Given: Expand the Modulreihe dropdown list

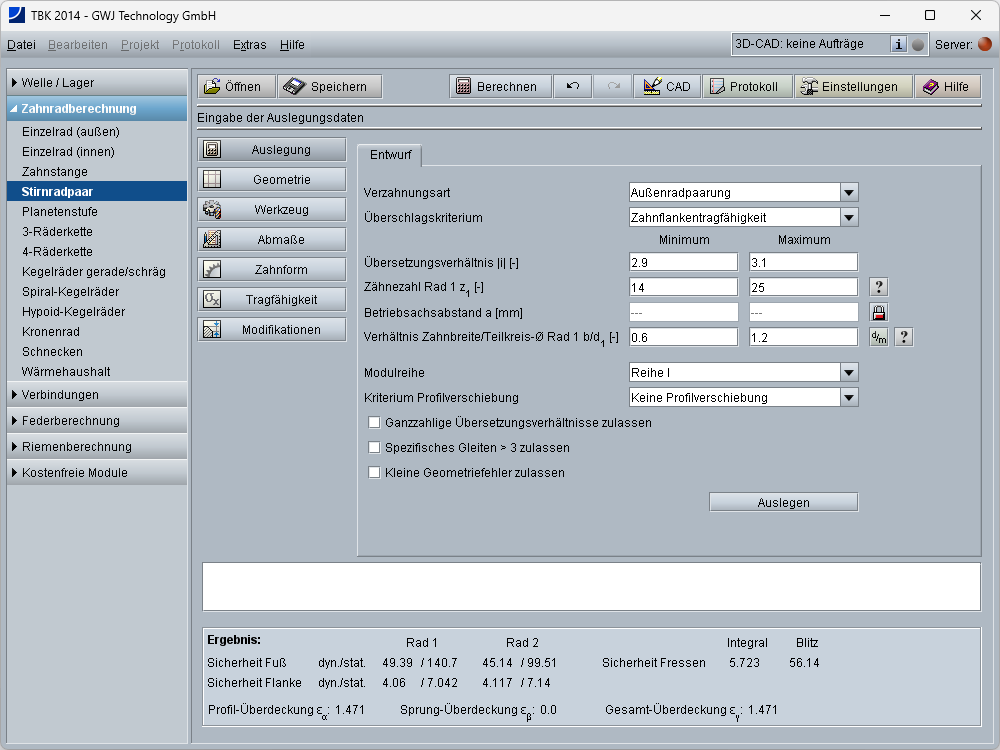Looking at the screenshot, I should 848,373.
